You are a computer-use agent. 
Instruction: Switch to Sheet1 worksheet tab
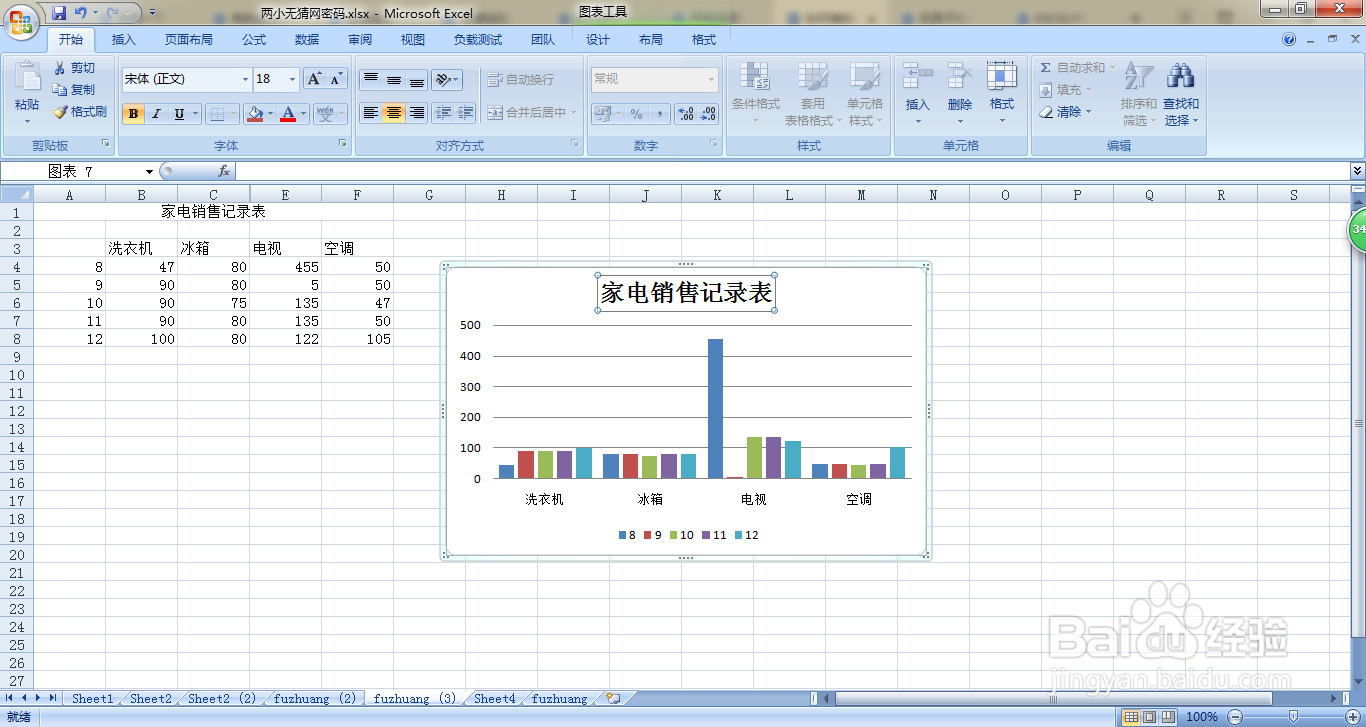tap(92, 699)
